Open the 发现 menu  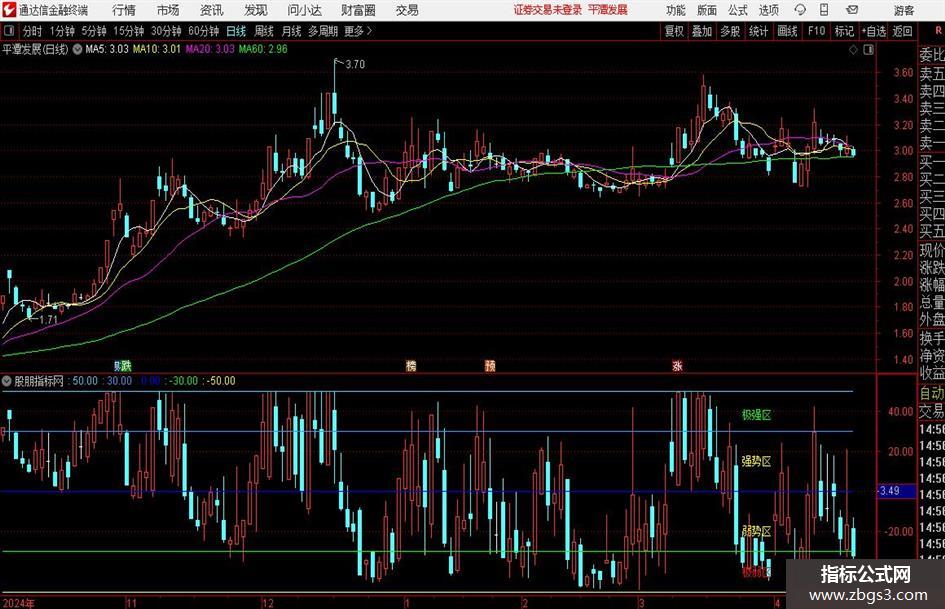coord(256,10)
